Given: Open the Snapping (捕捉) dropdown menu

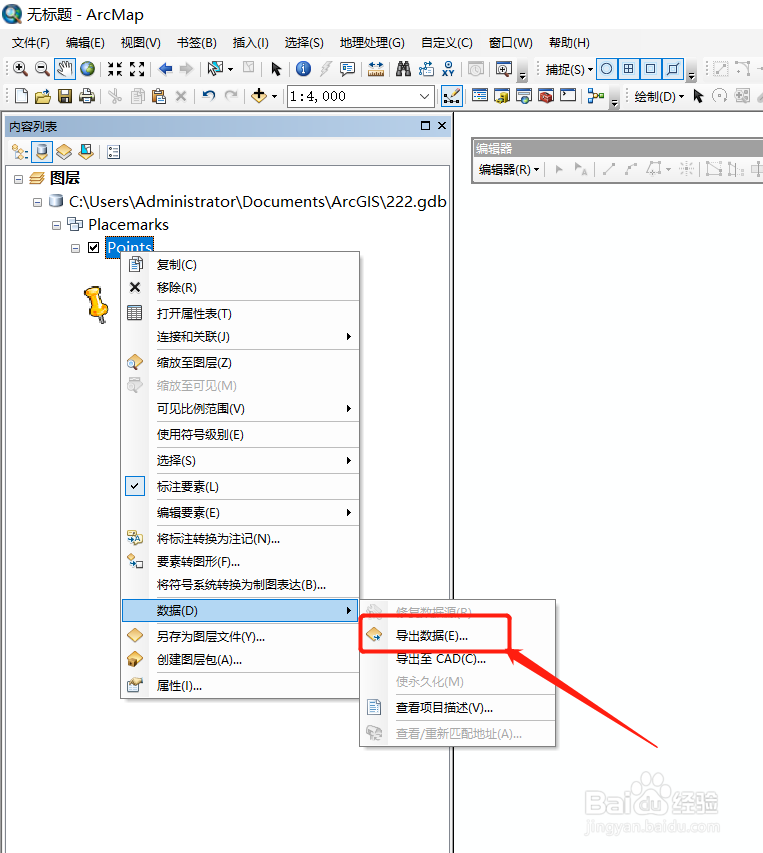Looking at the screenshot, I should point(569,69).
